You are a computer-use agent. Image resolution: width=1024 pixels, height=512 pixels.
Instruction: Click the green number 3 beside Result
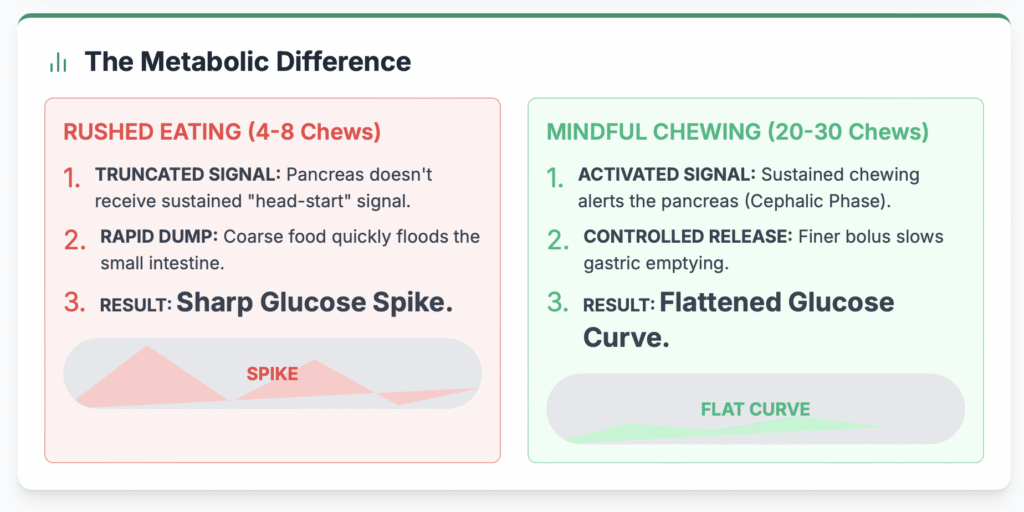coord(557,303)
